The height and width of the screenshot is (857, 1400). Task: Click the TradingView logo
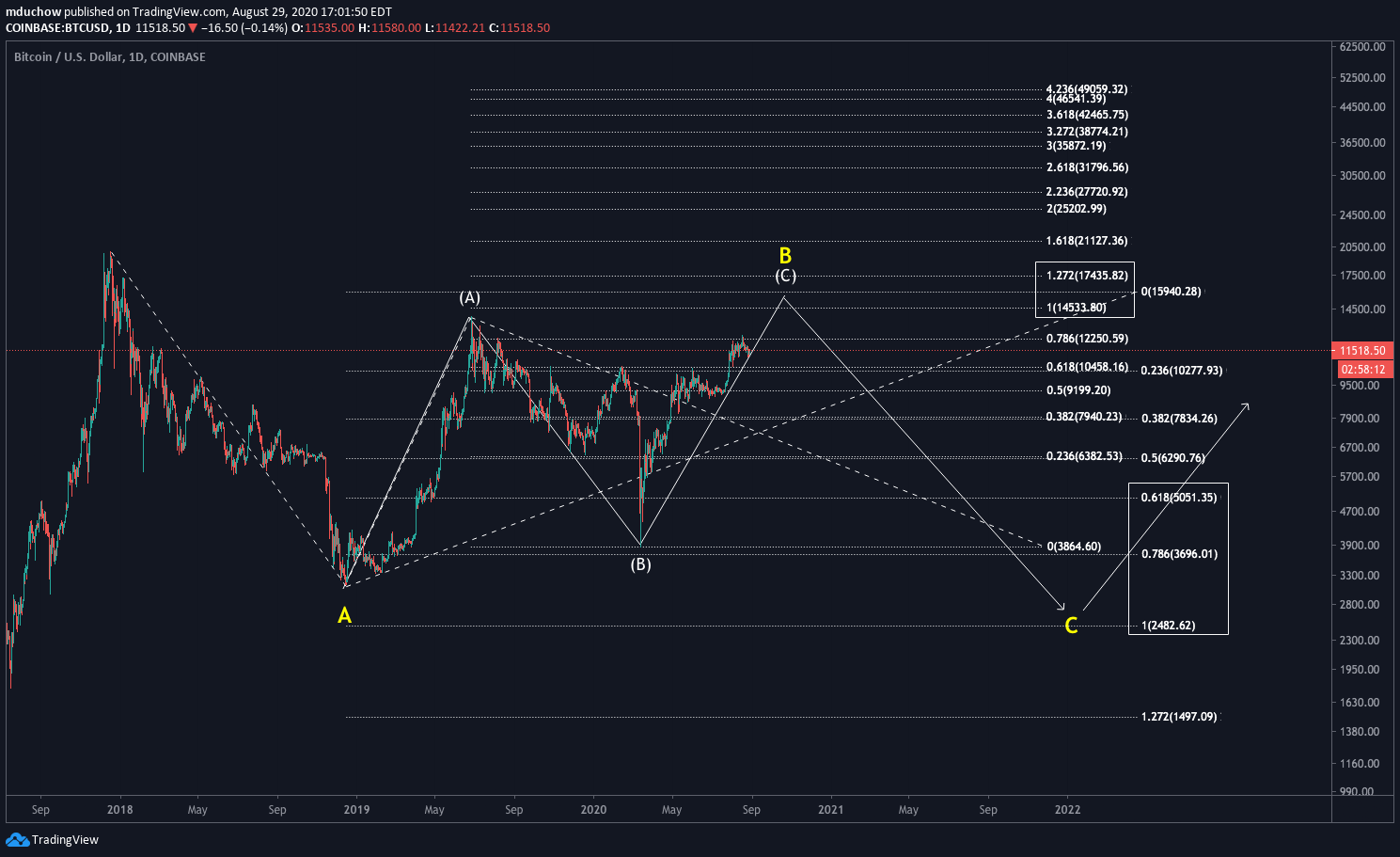(x=53, y=839)
